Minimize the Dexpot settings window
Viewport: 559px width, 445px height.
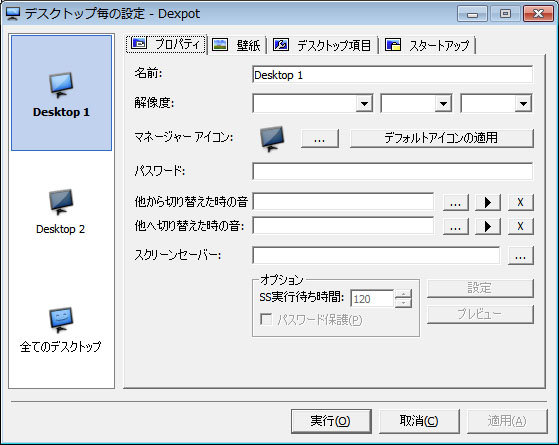tap(472, 14)
